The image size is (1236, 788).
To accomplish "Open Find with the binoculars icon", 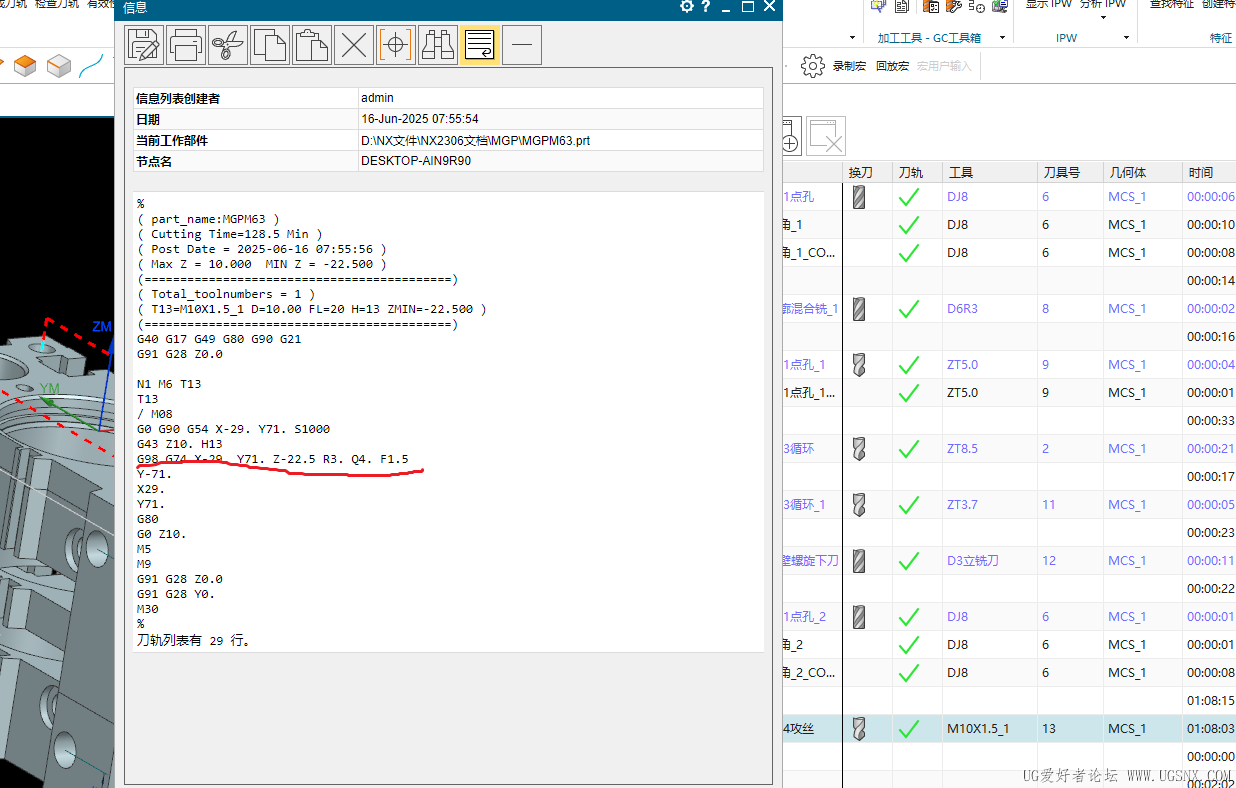I will 438,45.
